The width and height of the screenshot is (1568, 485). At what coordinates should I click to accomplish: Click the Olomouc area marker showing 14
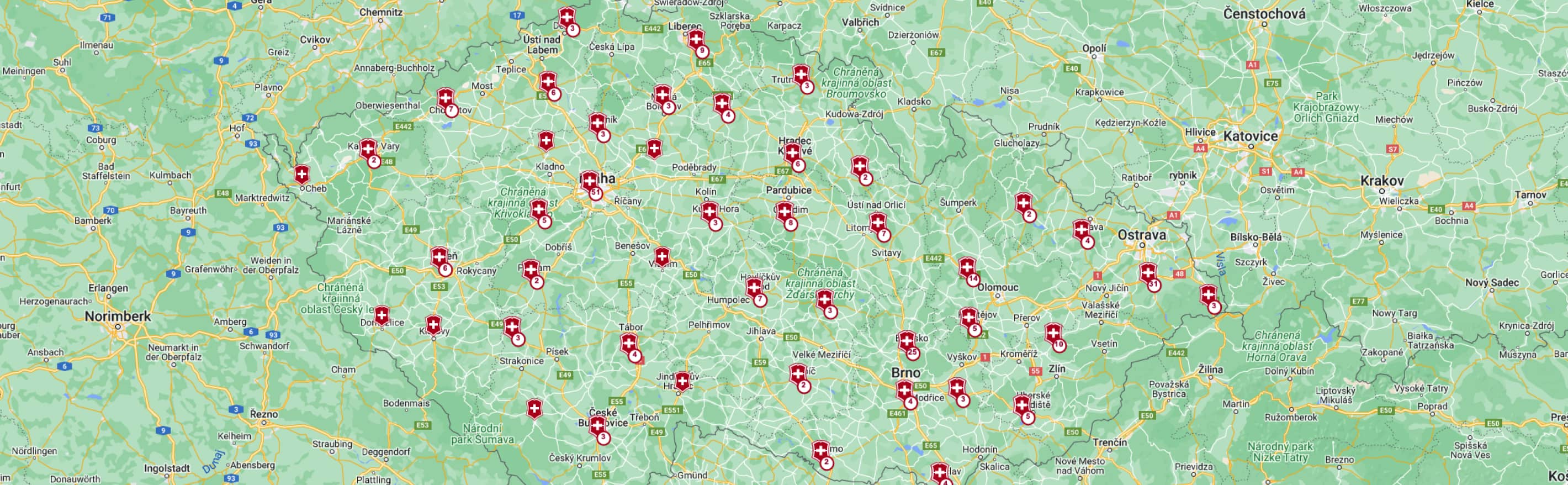[x=968, y=270]
